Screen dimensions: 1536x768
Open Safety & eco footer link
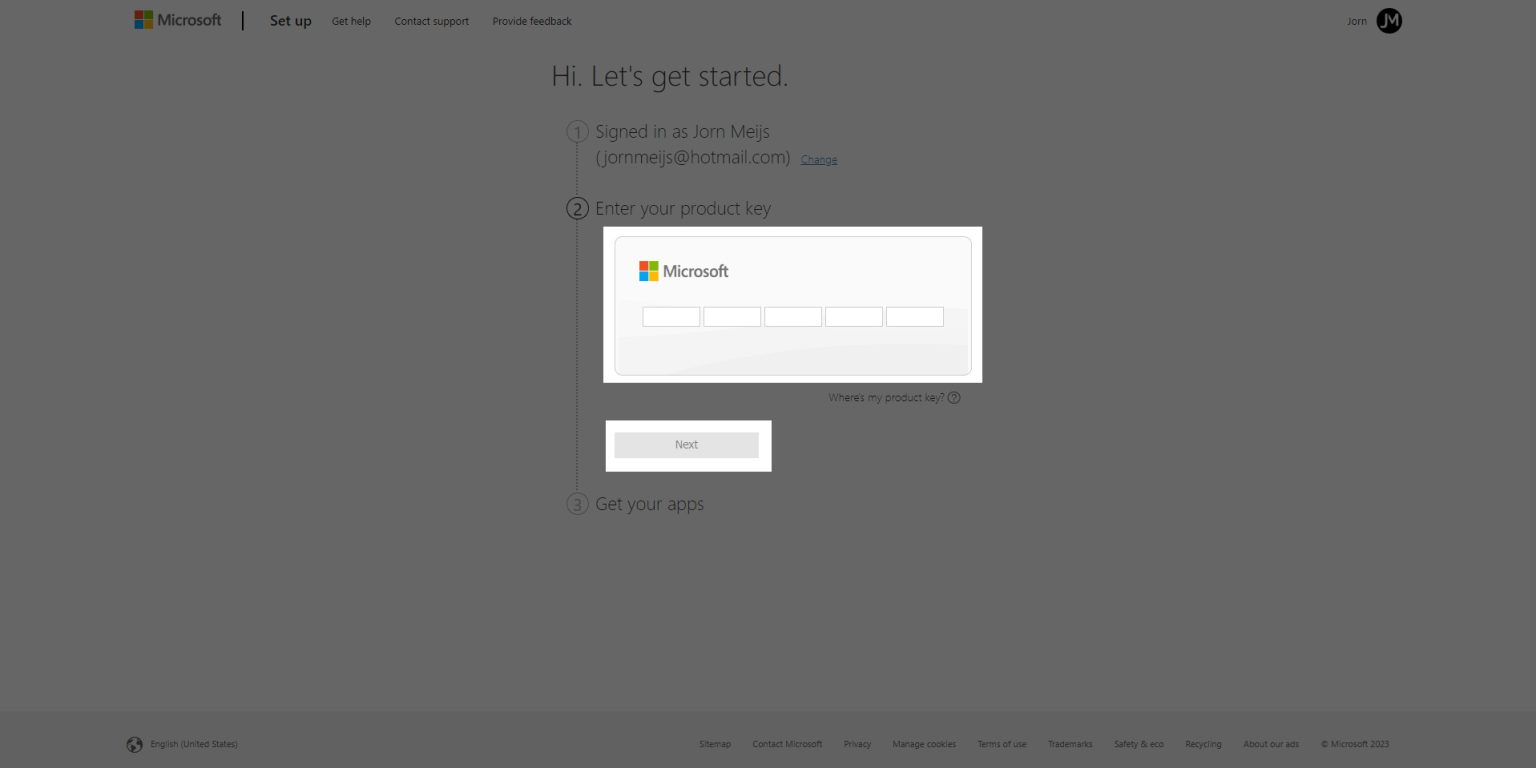click(1139, 744)
